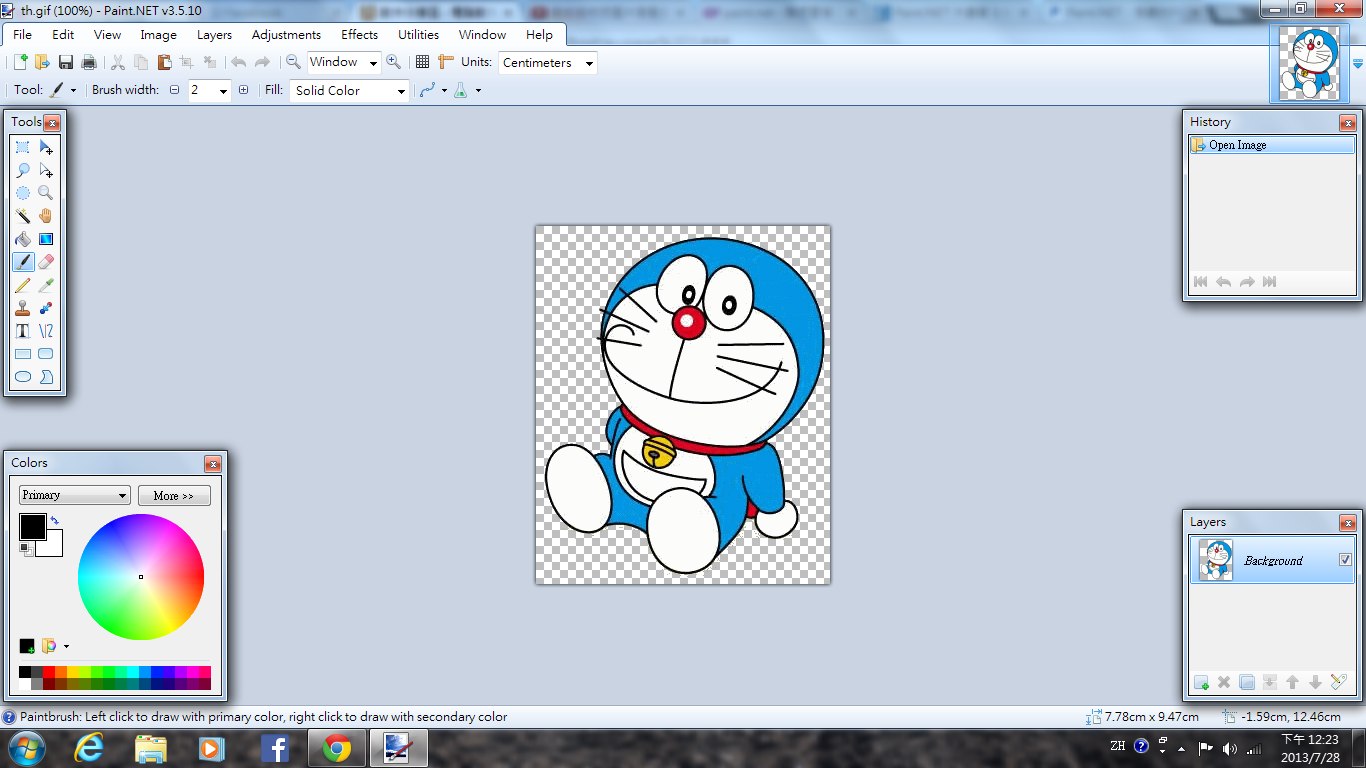Open Google Chrome from the taskbar
The height and width of the screenshot is (768, 1366).
[x=337, y=747]
